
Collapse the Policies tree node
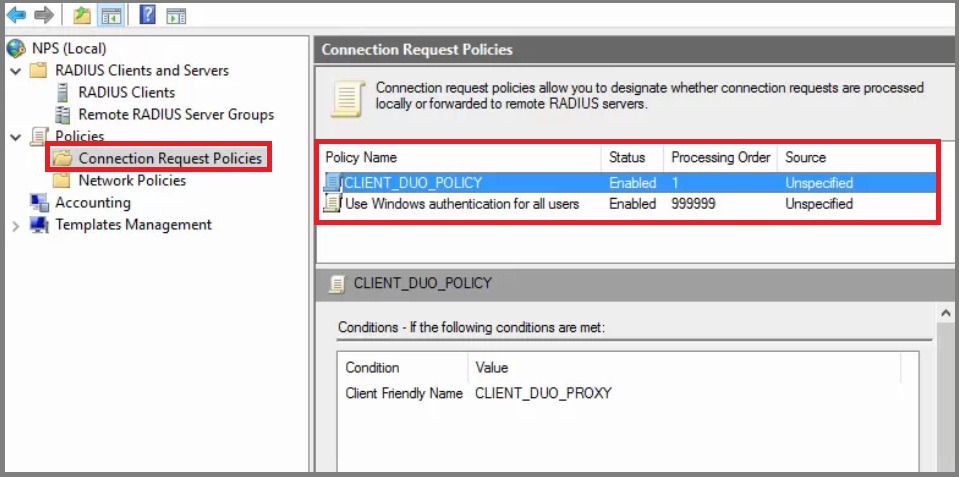pyautogui.click(x=15, y=137)
